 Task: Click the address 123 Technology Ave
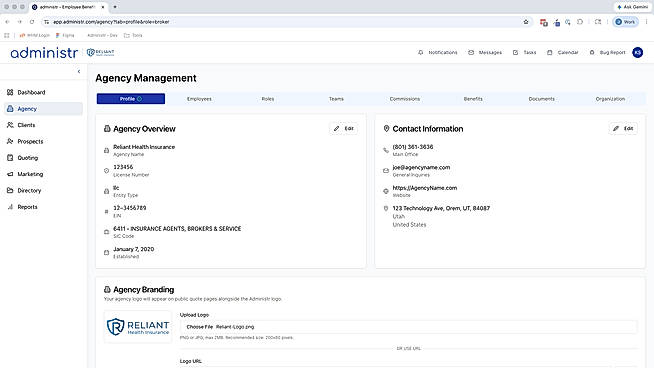pos(441,208)
